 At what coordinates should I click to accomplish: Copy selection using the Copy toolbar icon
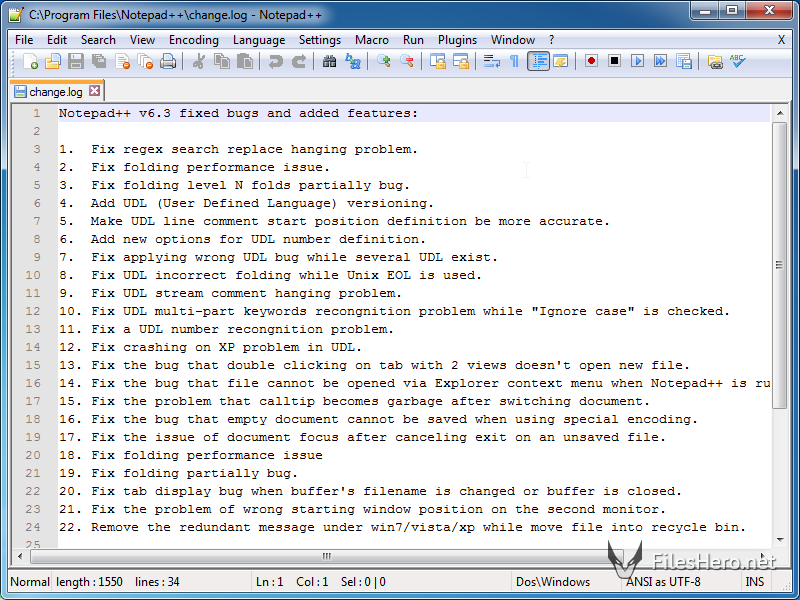tap(221, 62)
